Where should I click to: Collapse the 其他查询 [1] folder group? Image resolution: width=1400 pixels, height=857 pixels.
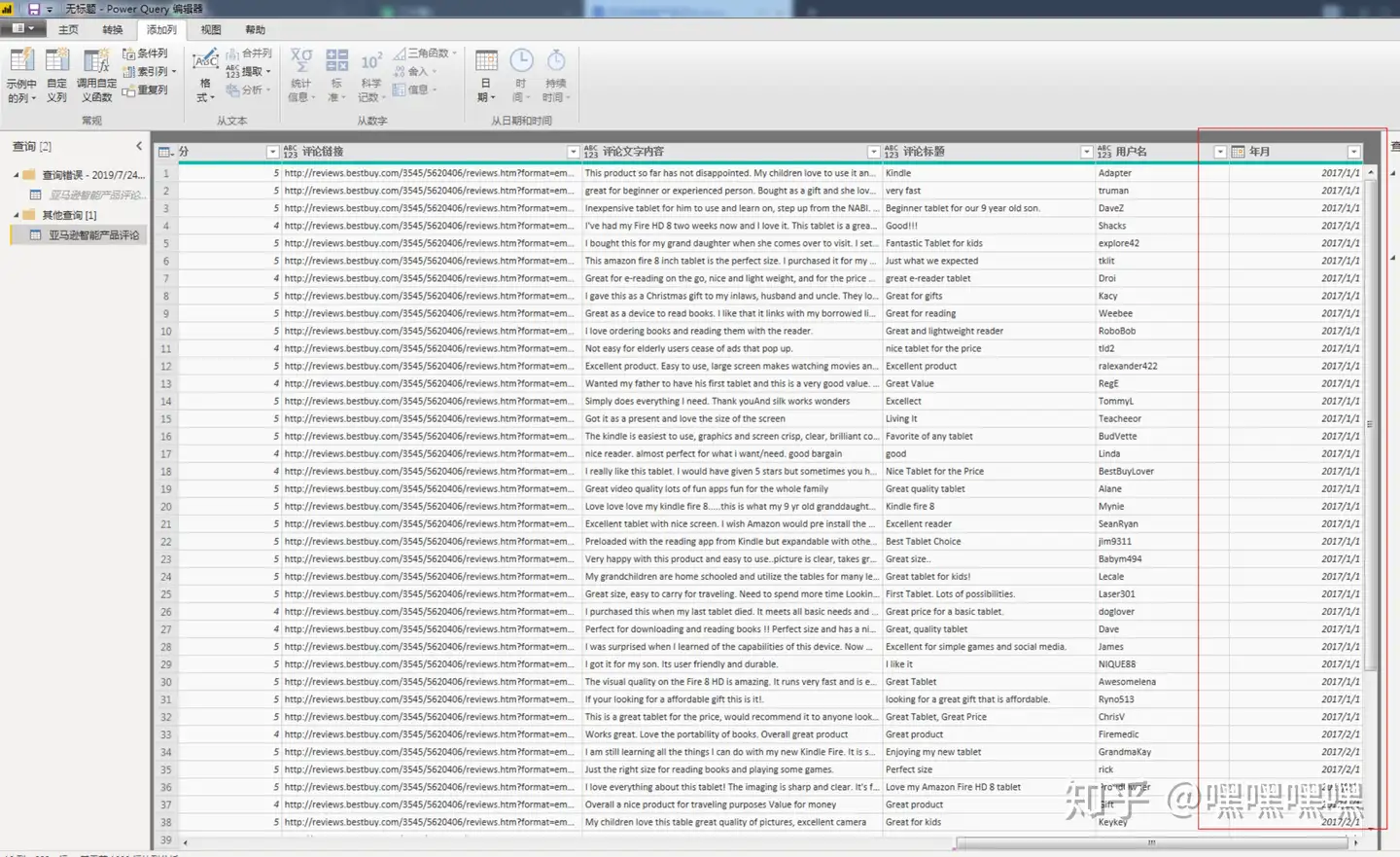(17, 215)
